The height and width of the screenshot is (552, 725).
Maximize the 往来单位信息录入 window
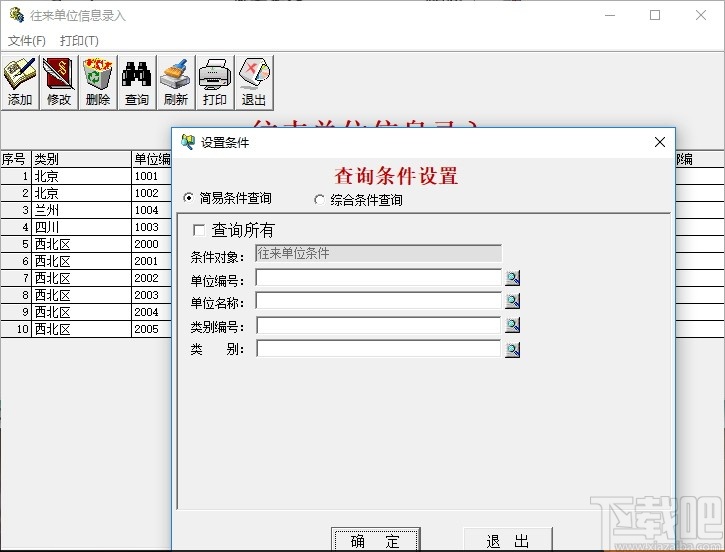[x=655, y=15]
